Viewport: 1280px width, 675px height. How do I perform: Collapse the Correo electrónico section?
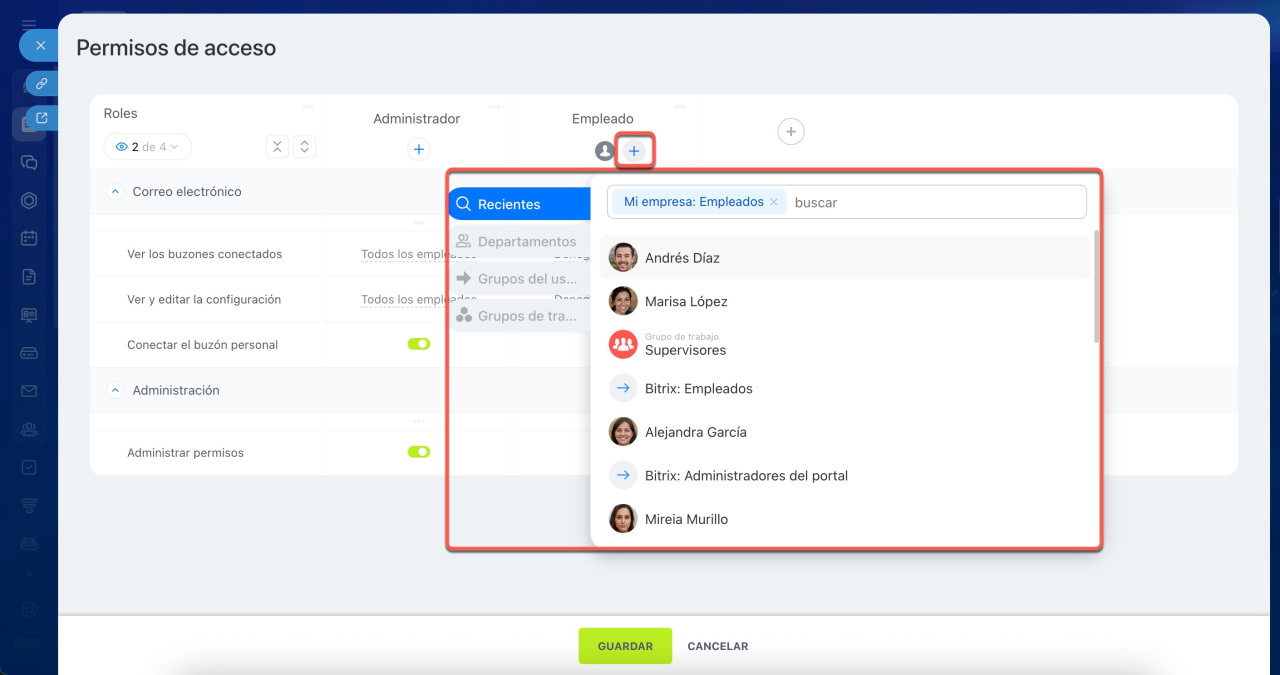(x=115, y=192)
